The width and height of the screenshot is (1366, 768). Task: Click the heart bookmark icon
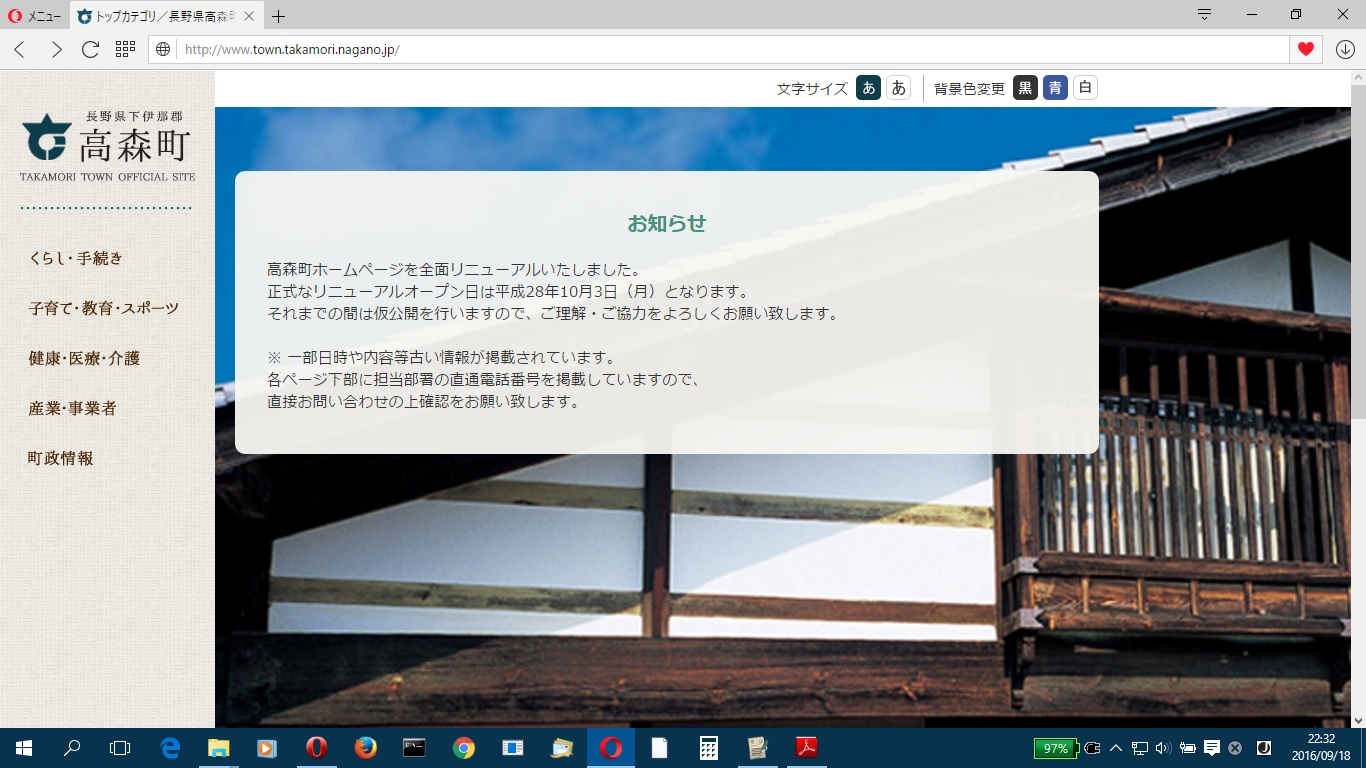click(x=1305, y=49)
